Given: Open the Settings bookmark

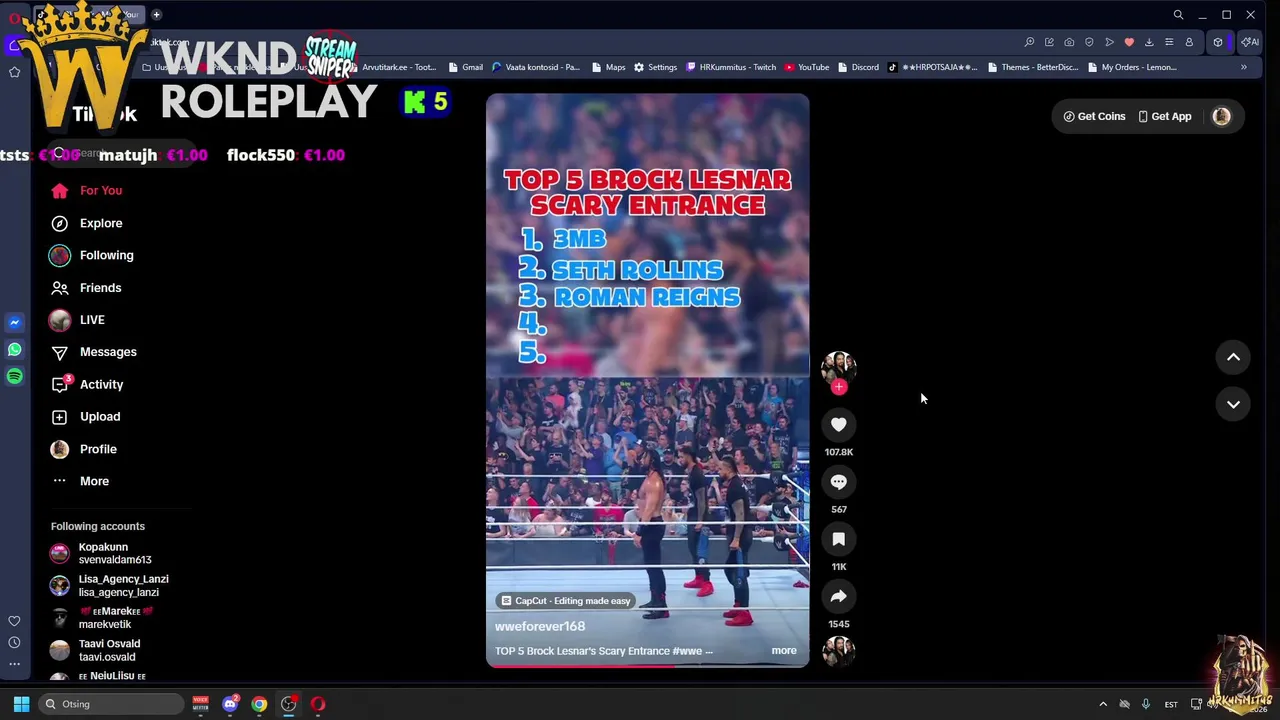Looking at the screenshot, I should tap(655, 67).
